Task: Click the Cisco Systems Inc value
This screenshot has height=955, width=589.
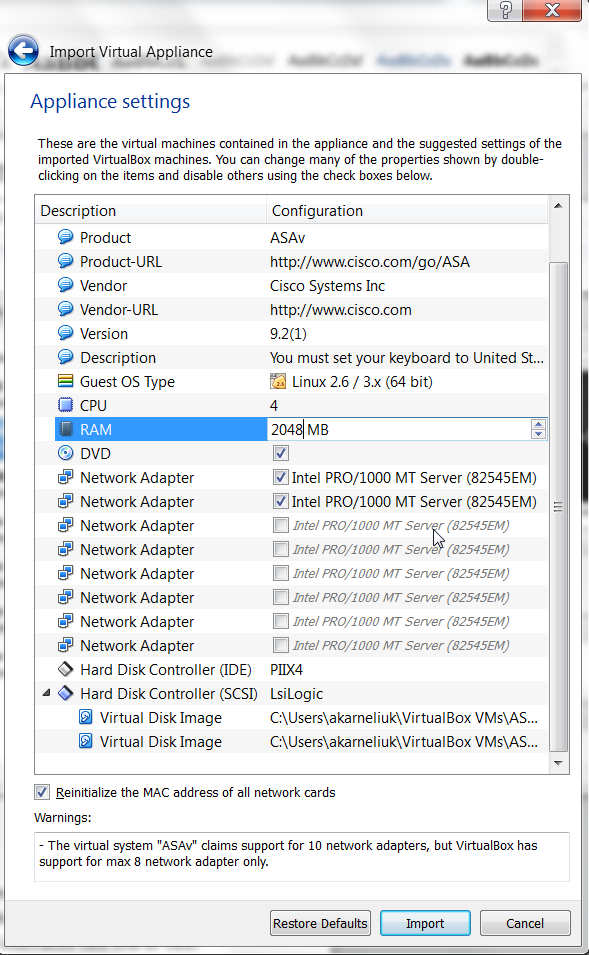Action: coord(327,286)
